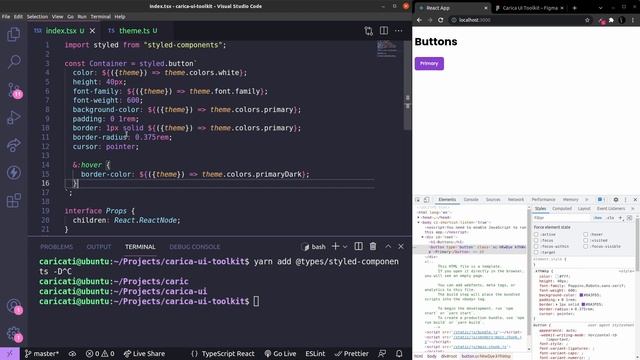Open the Search view in activity bar

click(x=13, y=62)
